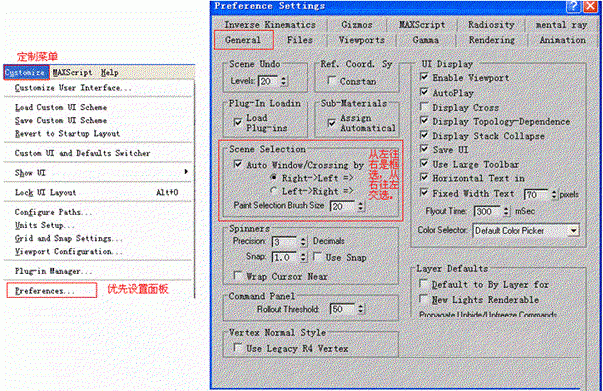Toggle Save UI checkbox
This screenshot has width=603, height=391.
click(424, 149)
